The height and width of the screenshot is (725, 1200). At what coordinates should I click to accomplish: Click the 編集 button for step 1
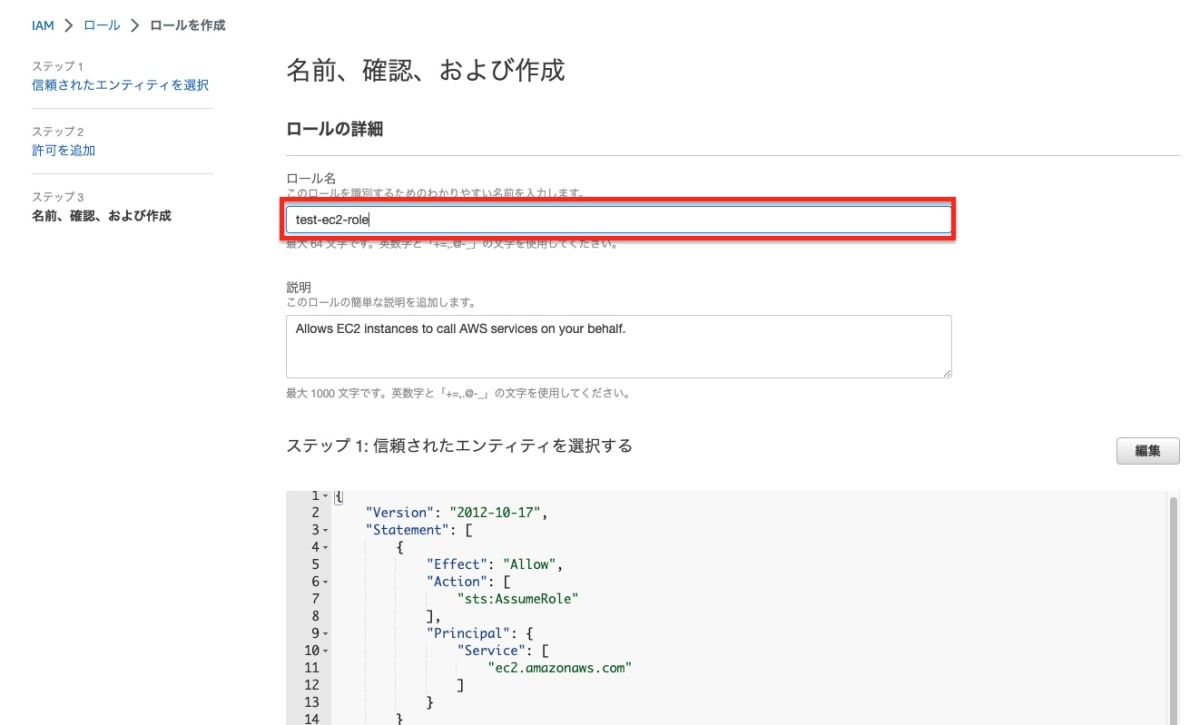coord(1148,451)
